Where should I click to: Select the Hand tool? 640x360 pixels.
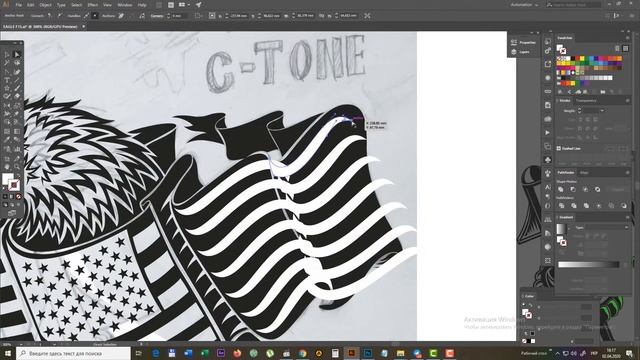pyautogui.click(x=7, y=167)
